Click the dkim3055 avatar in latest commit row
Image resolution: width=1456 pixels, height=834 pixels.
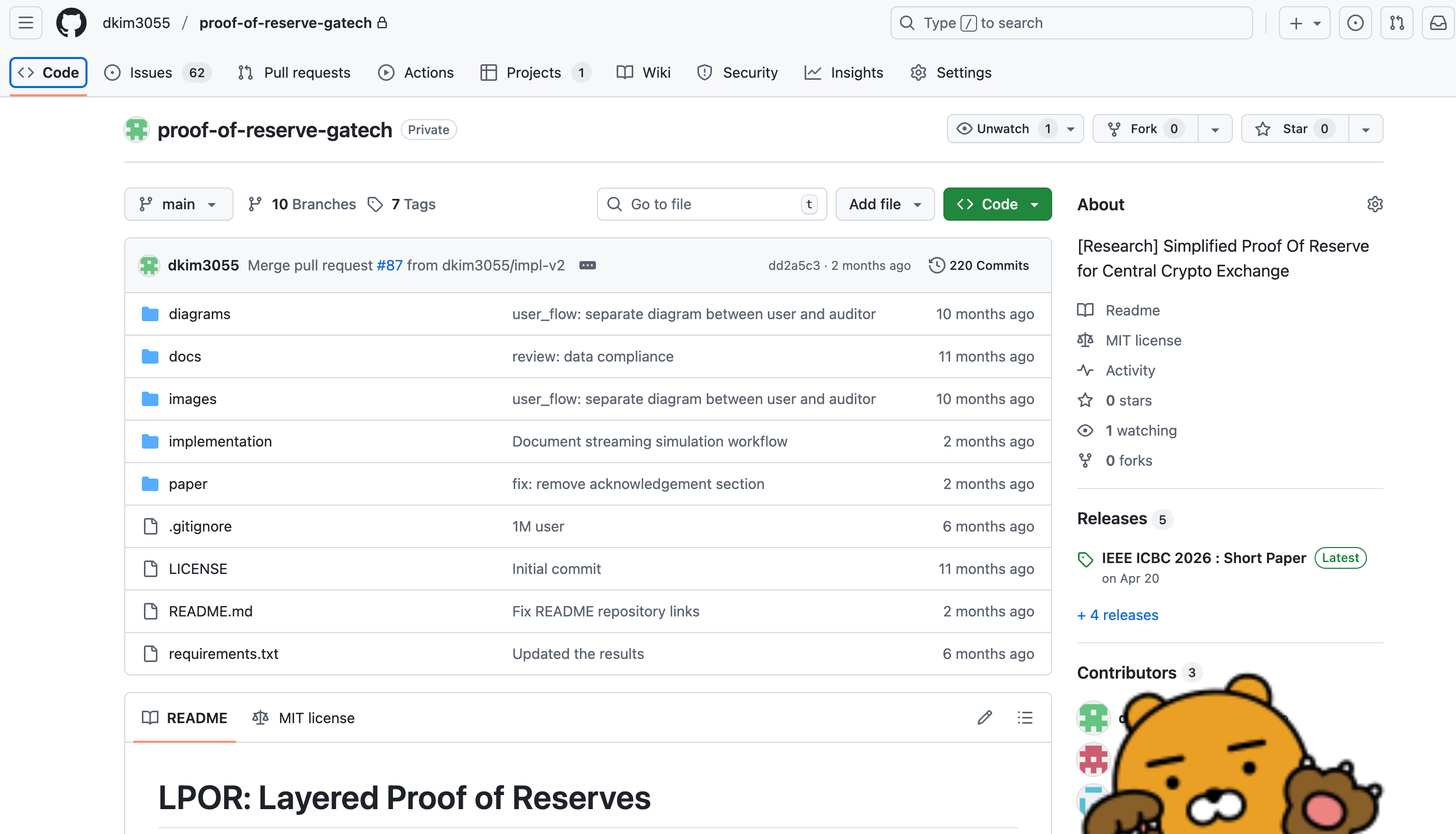click(149, 265)
